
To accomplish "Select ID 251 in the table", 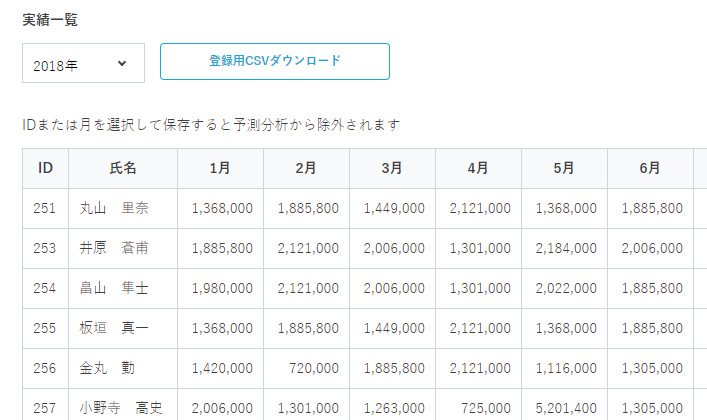I will pos(45,208).
